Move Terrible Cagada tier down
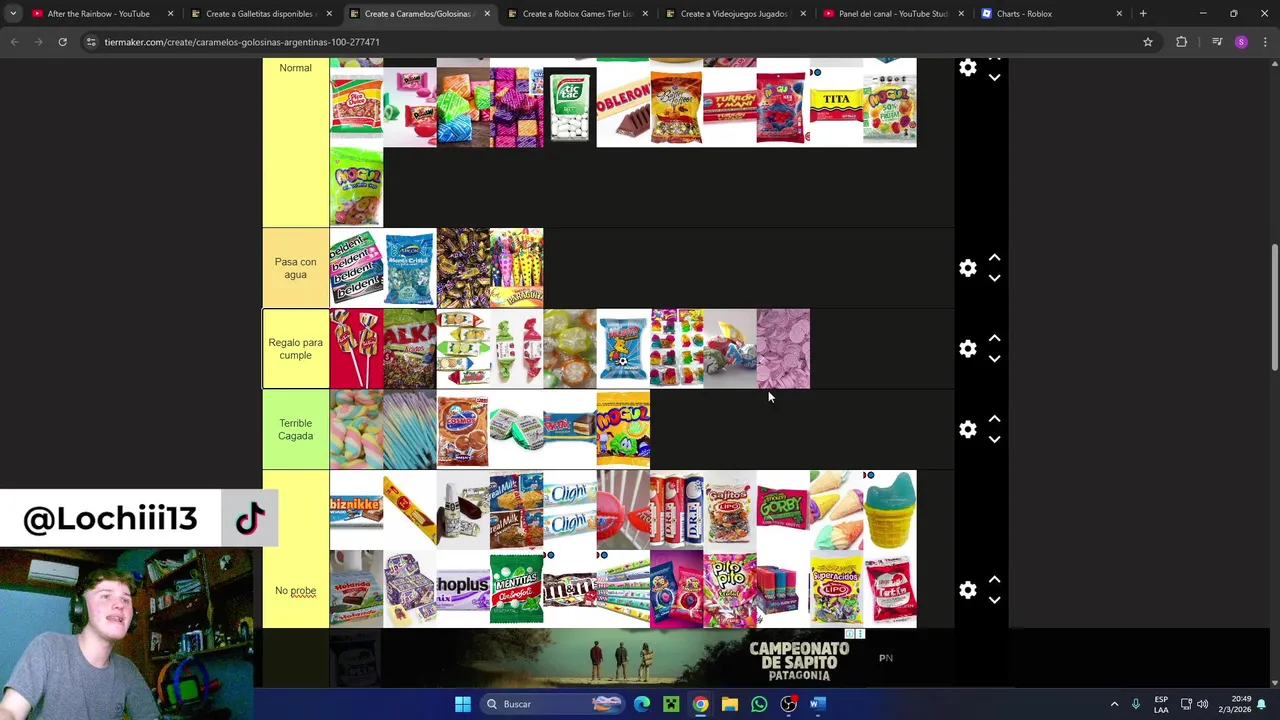The image size is (1280, 720). (x=994, y=440)
